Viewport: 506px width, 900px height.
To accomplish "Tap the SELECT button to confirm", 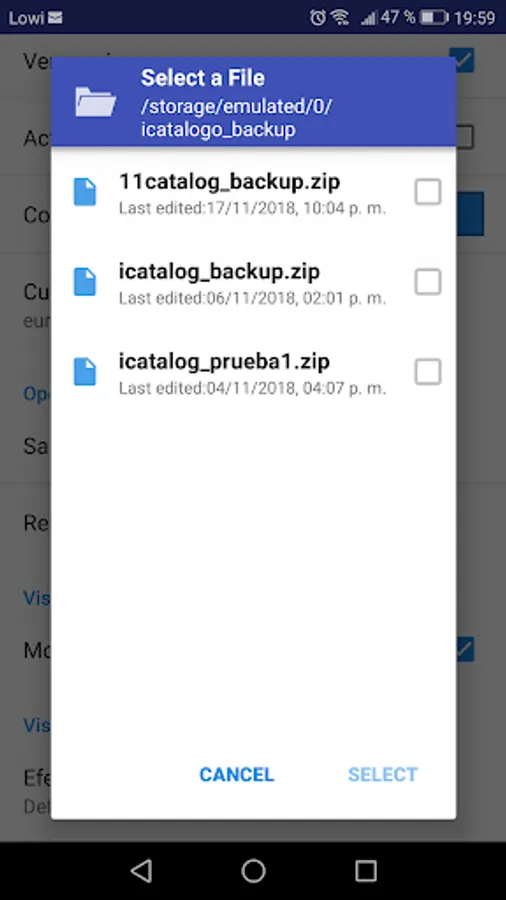I will click(x=383, y=774).
